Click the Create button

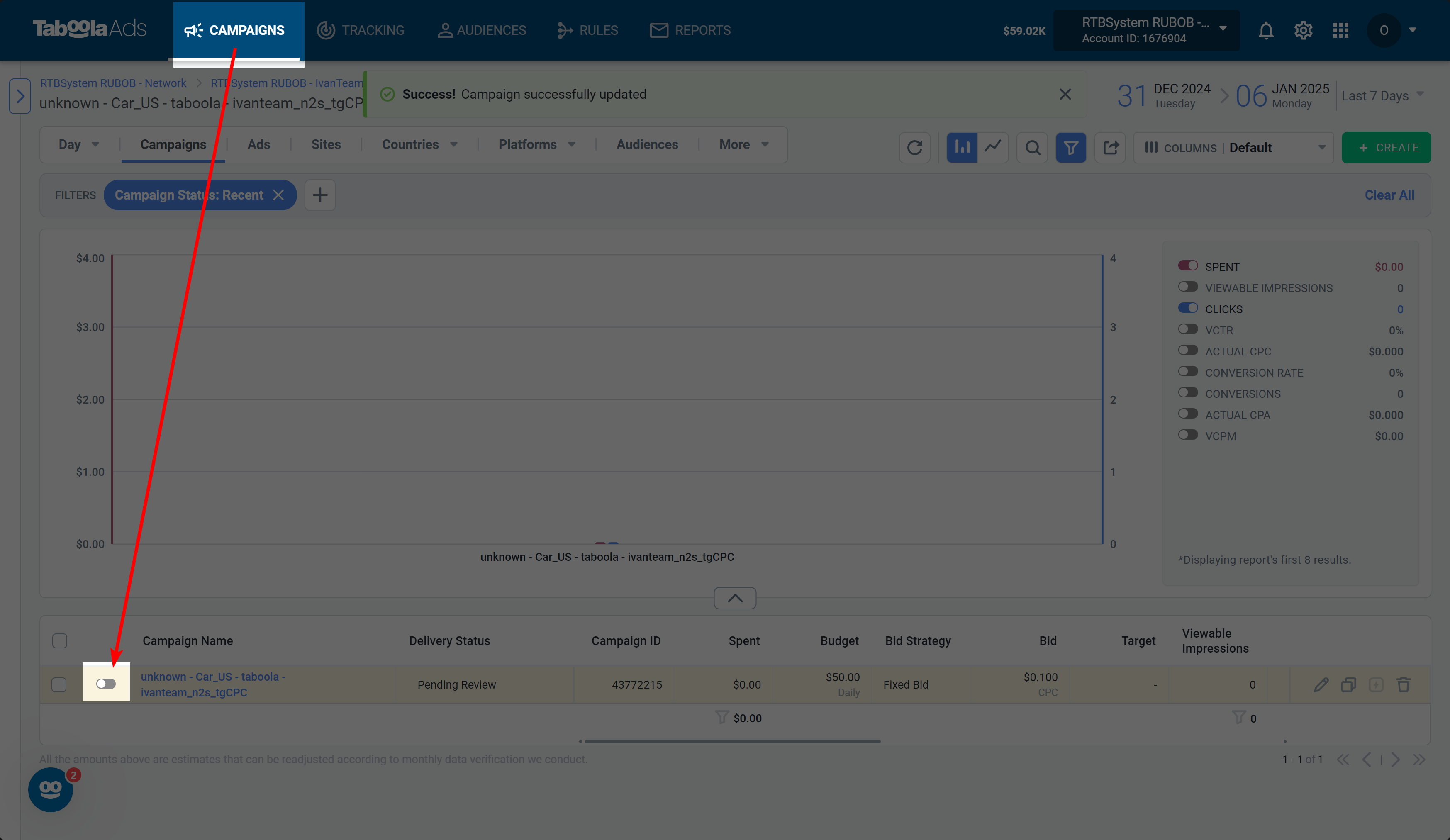pyautogui.click(x=1386, y=147)
